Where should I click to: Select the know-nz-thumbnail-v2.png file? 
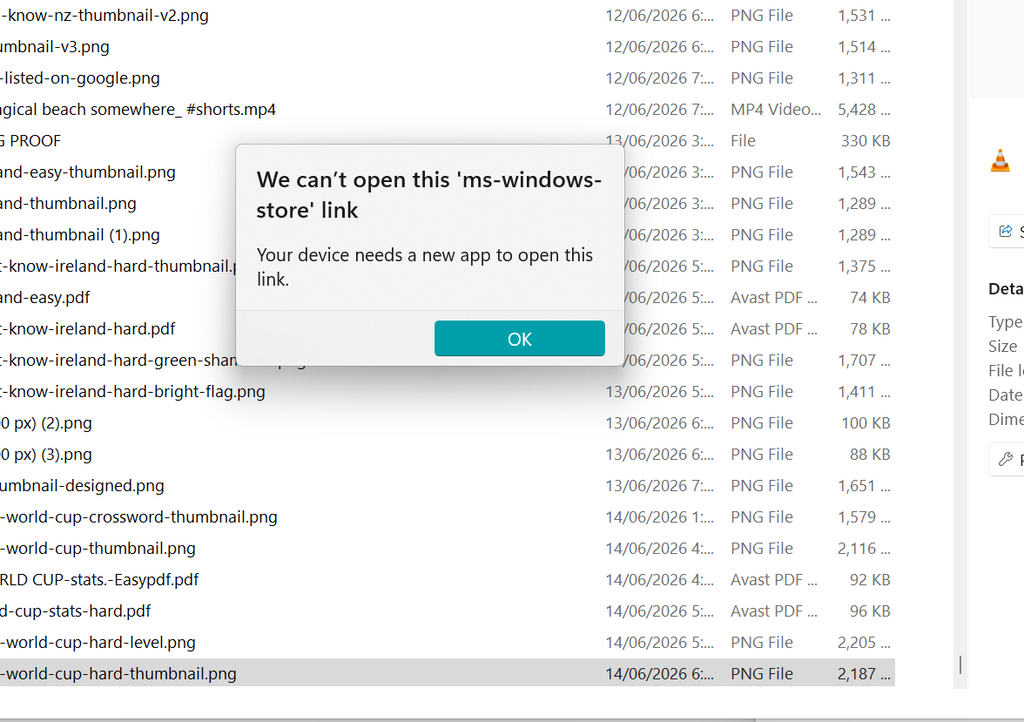point(447,15)
